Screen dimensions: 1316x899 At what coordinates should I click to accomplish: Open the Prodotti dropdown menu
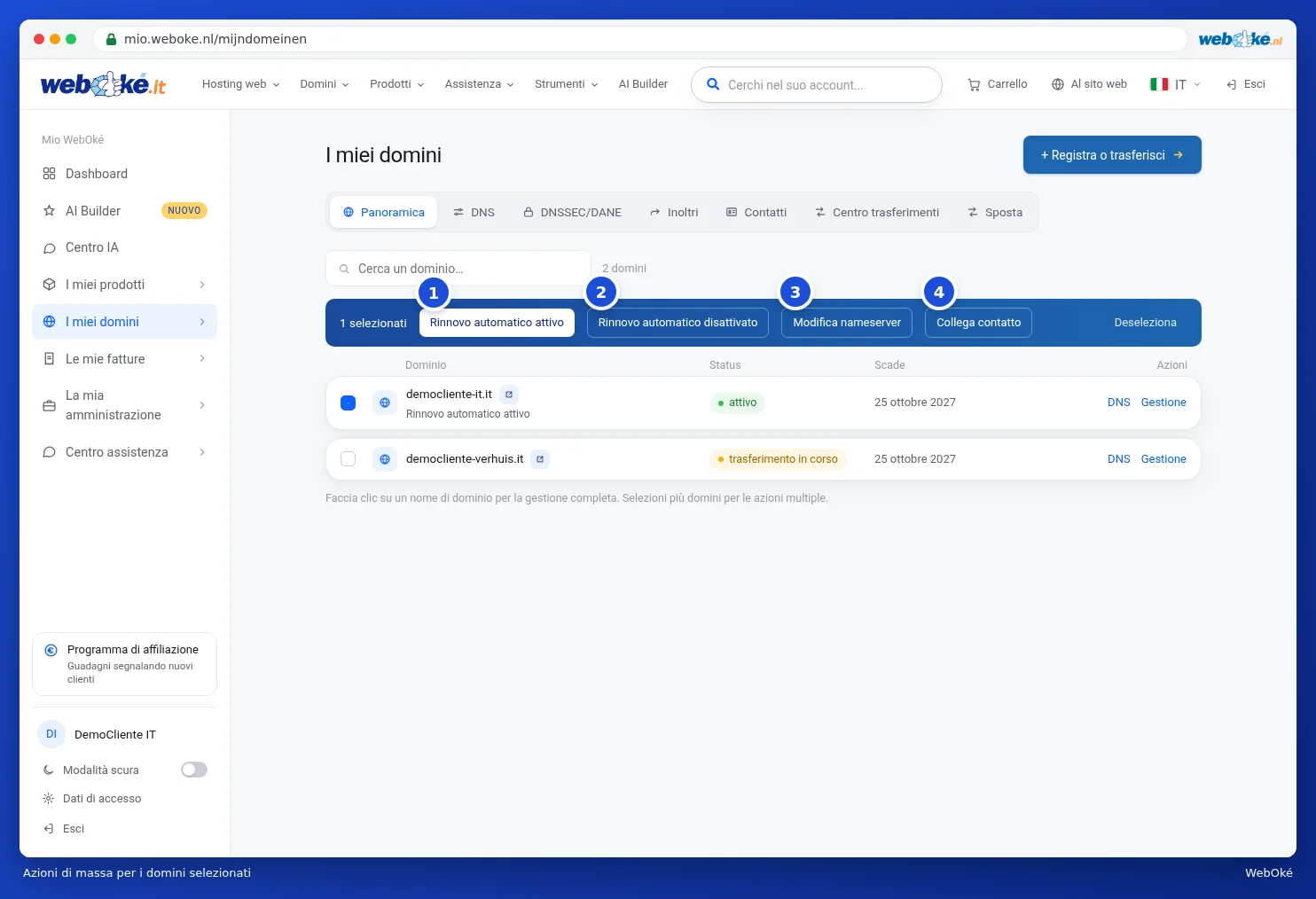[397, 84]
